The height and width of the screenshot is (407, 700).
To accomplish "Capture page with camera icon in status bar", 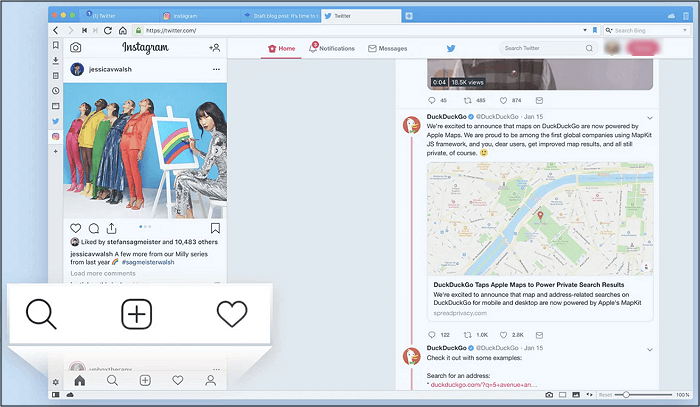I will [x=549, y=395].
